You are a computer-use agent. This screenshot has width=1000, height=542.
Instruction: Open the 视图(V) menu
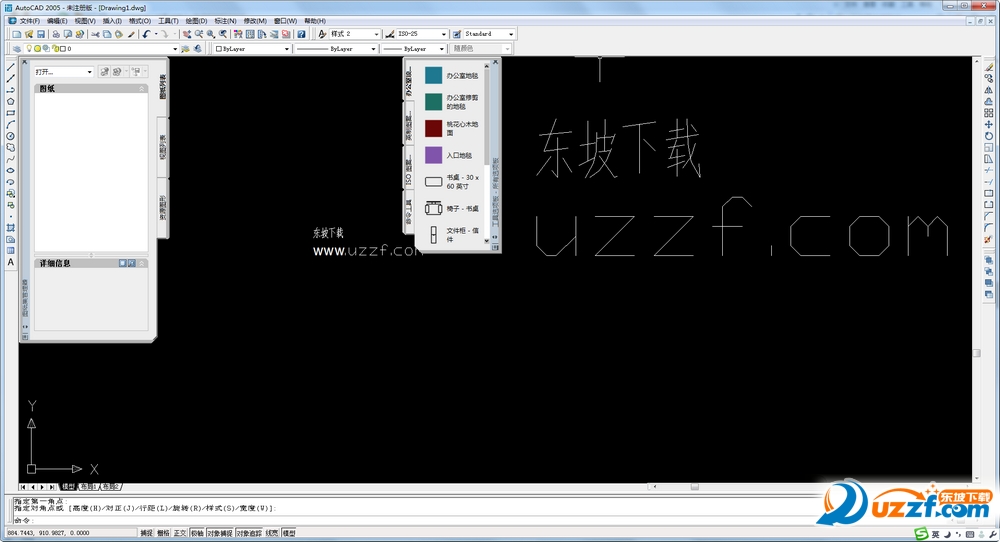pyautogui.click(x=85, y=21)
